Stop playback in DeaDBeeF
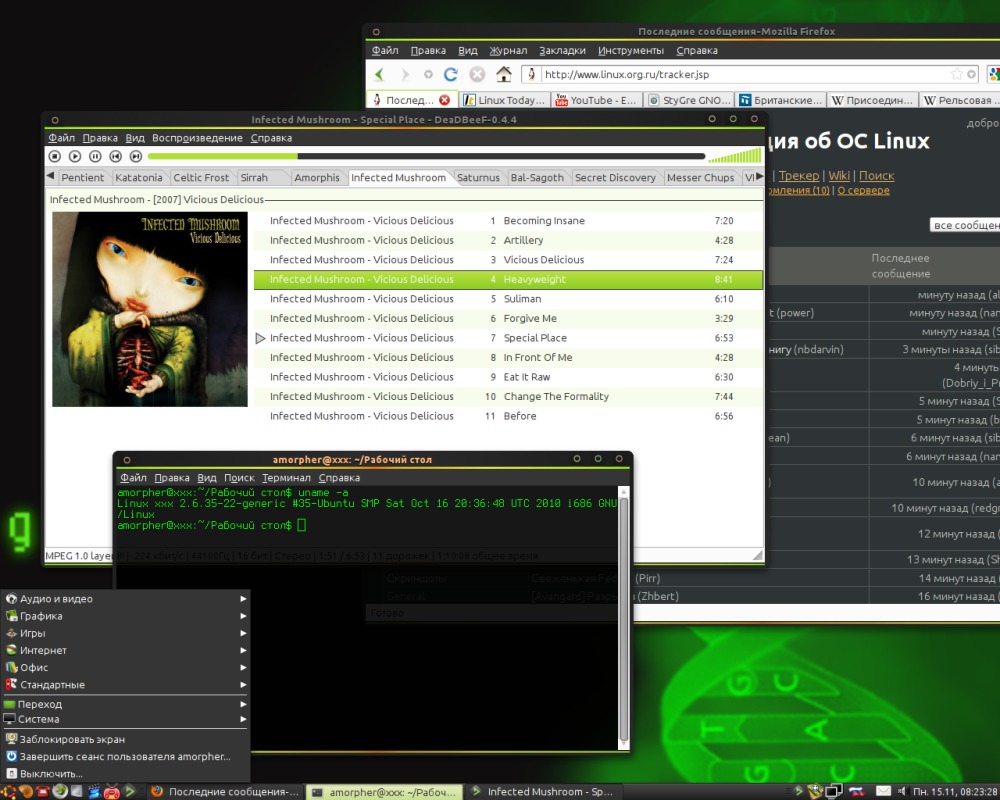1000x800 pixels. 55,156
